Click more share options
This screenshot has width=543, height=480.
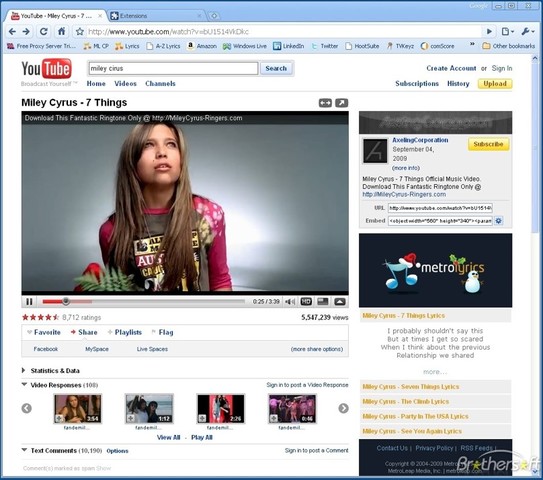click(x=317, y=349)
